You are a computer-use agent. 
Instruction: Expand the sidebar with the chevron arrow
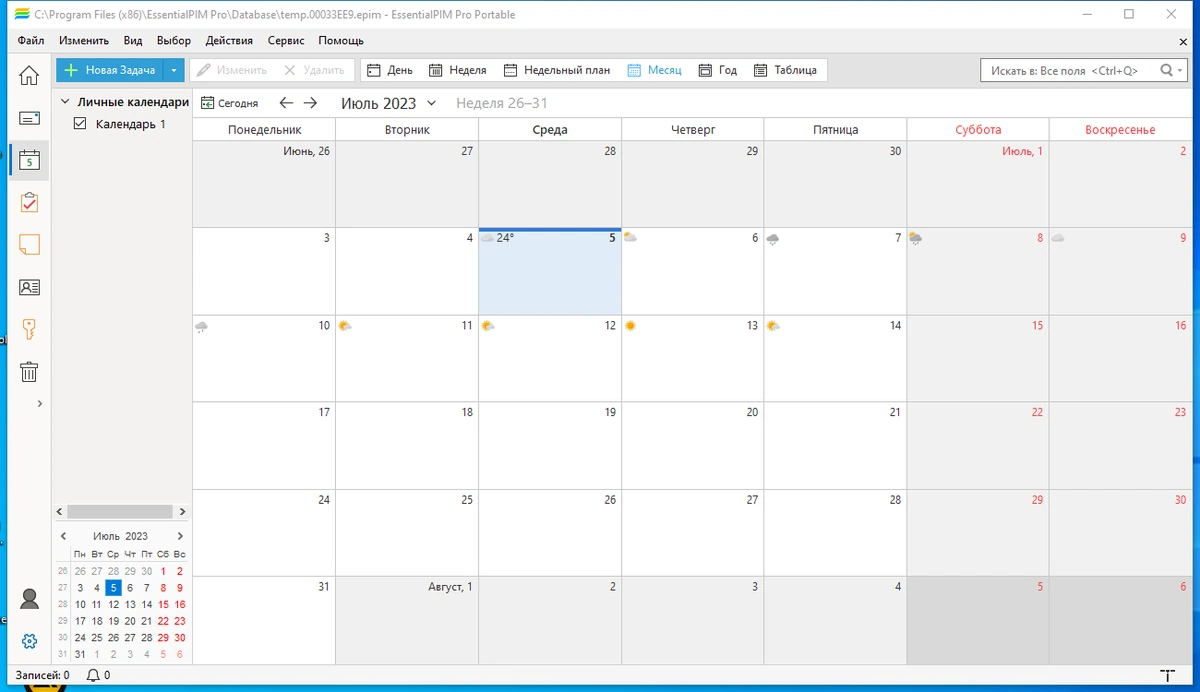point(39,403)
